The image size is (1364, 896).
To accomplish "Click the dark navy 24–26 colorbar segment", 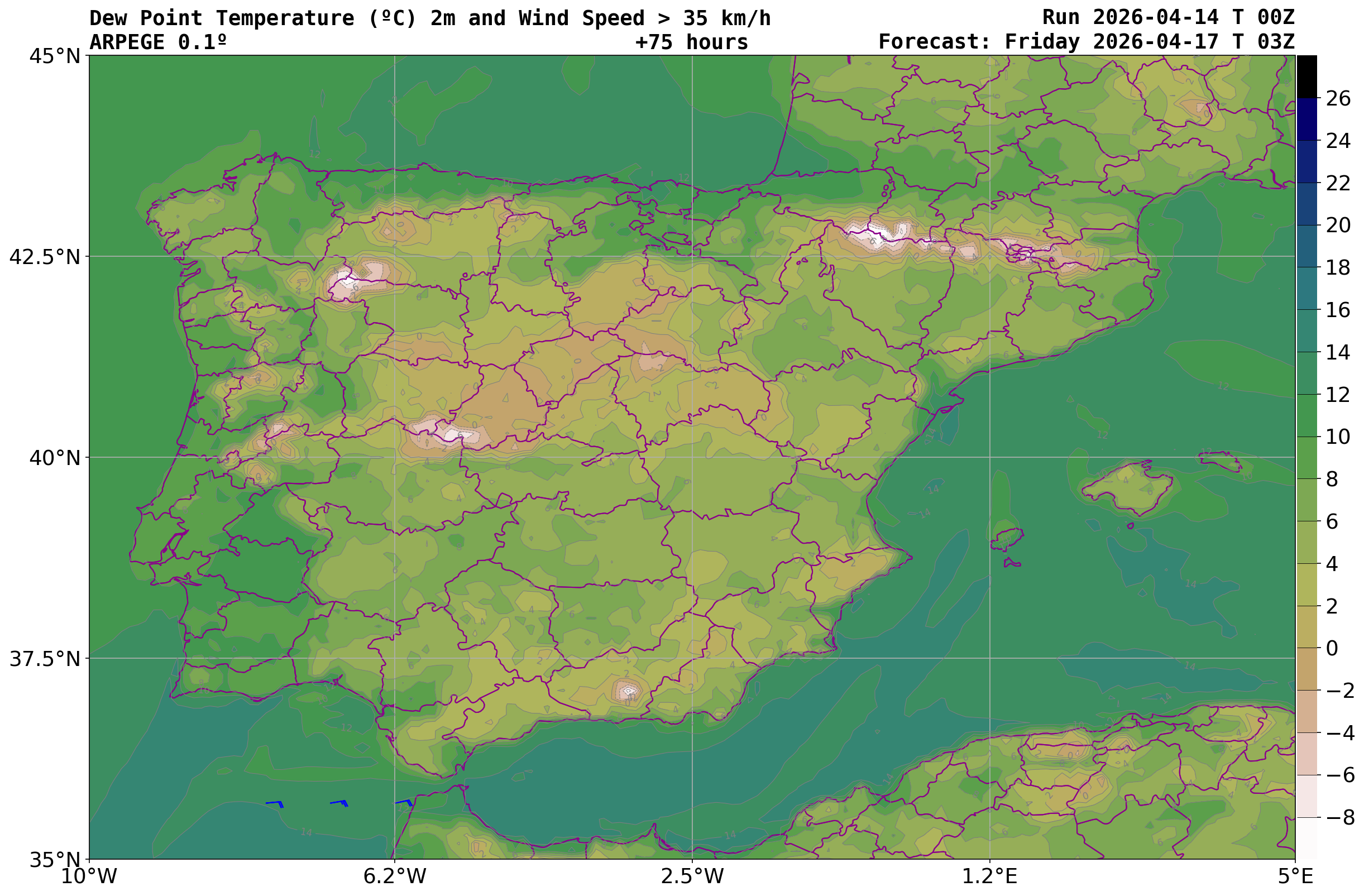I will pyautogui.click(x=1306, y=119).
